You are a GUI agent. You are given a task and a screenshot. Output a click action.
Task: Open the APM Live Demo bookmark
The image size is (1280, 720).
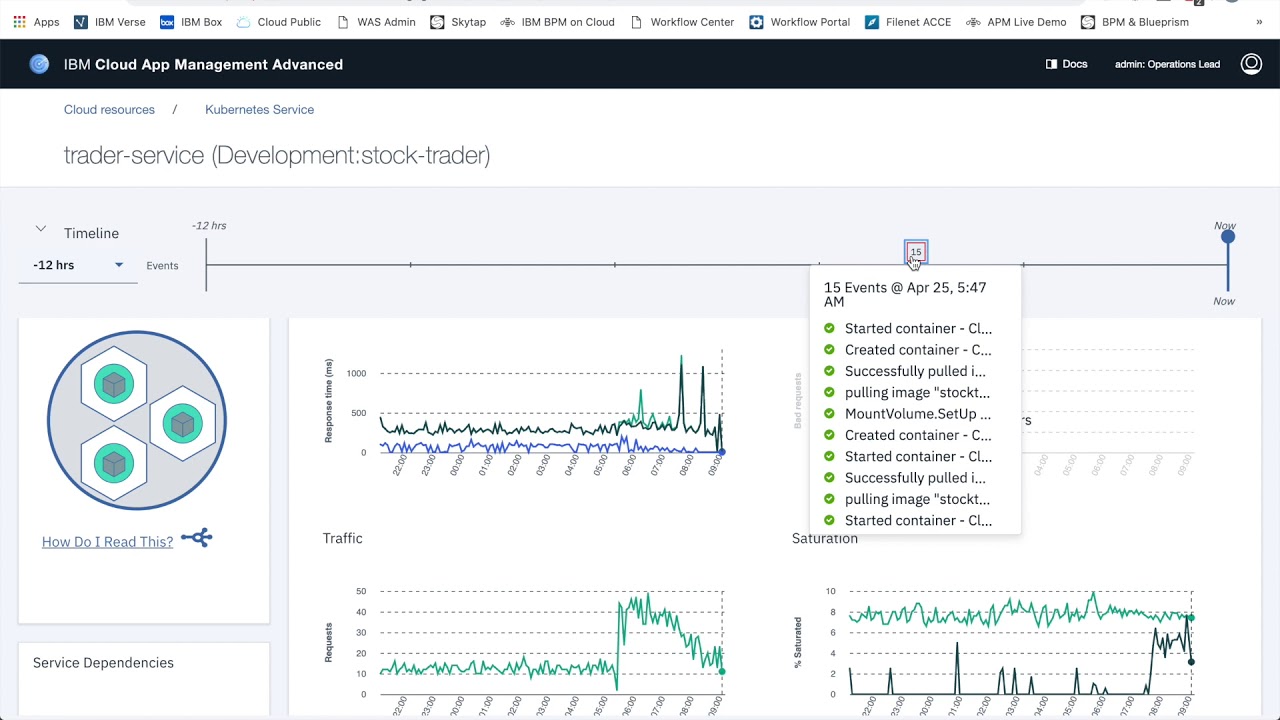(1016, 22)
